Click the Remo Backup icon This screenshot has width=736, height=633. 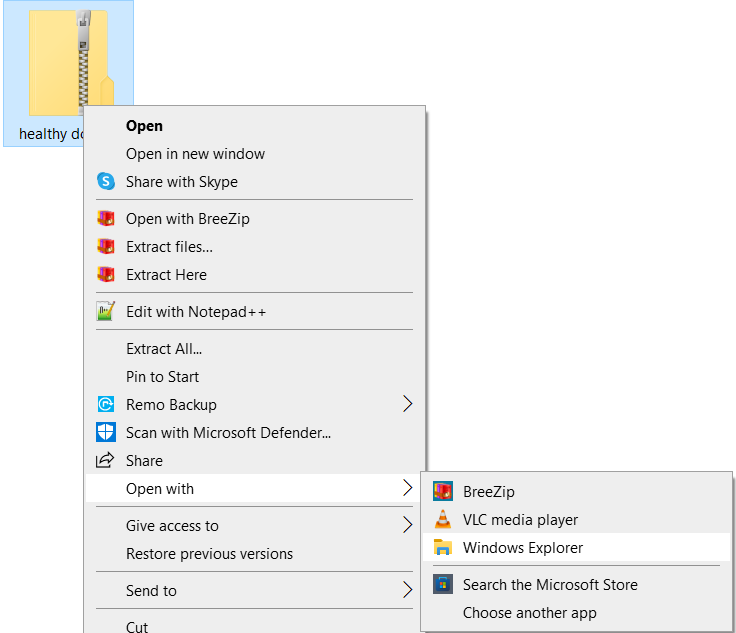pos(106,405)
